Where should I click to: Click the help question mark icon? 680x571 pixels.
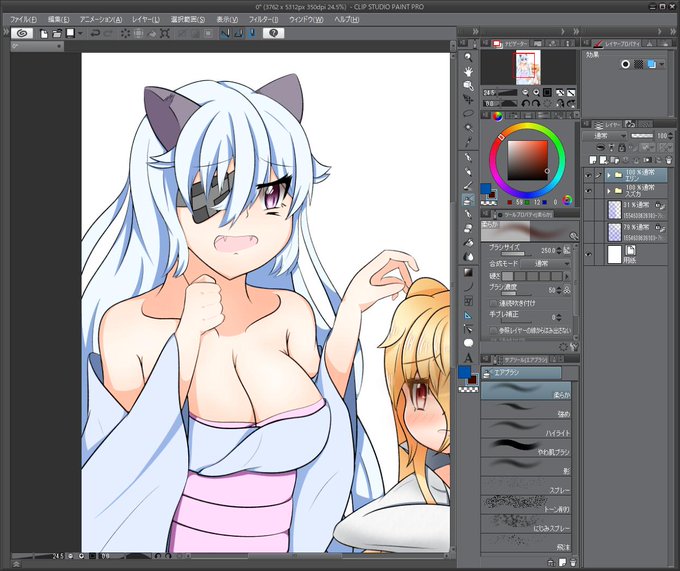pos(273,33)
